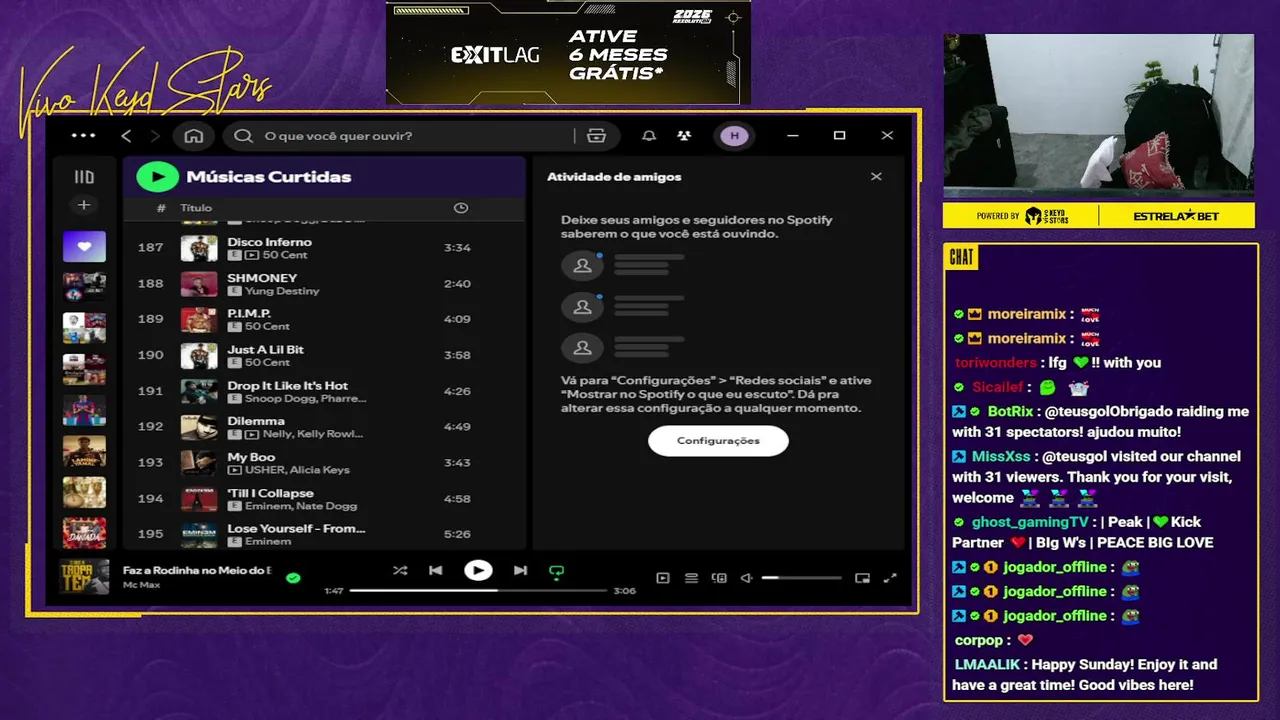Click the Configurações button
The height and width of the screenshot is (720, 1280).
click(718, 441)
